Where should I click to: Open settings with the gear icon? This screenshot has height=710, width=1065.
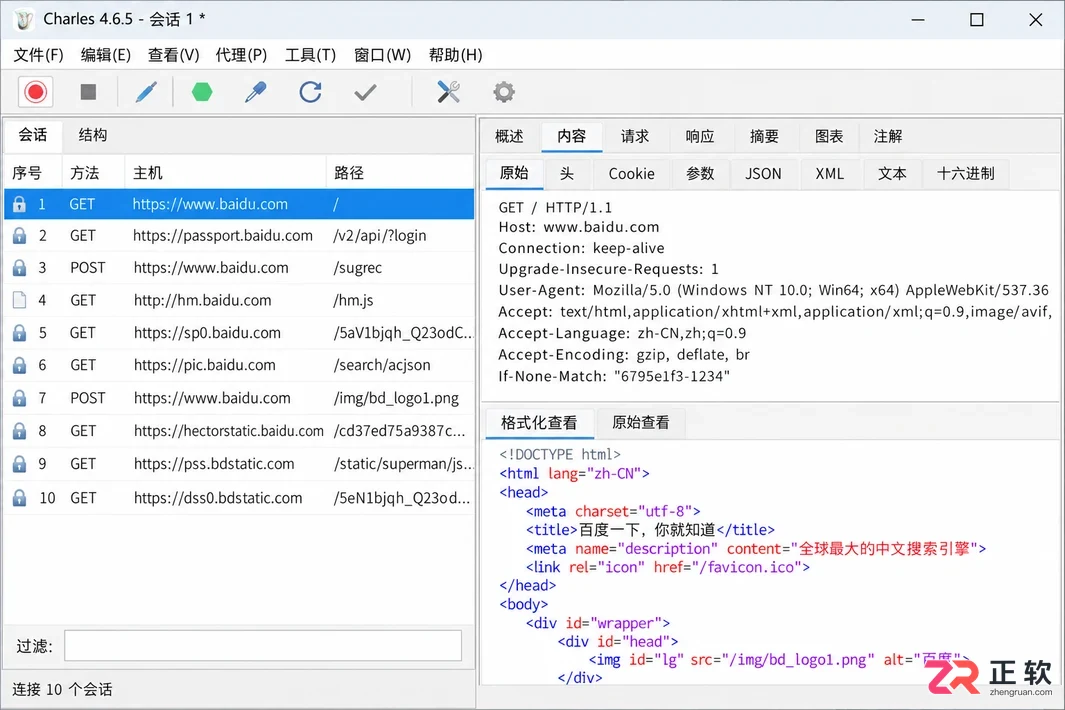pyautogui.click(x=504, y=92)
